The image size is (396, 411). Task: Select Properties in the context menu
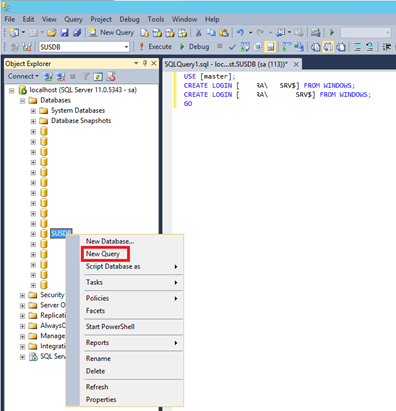click(x=101, y=399)
